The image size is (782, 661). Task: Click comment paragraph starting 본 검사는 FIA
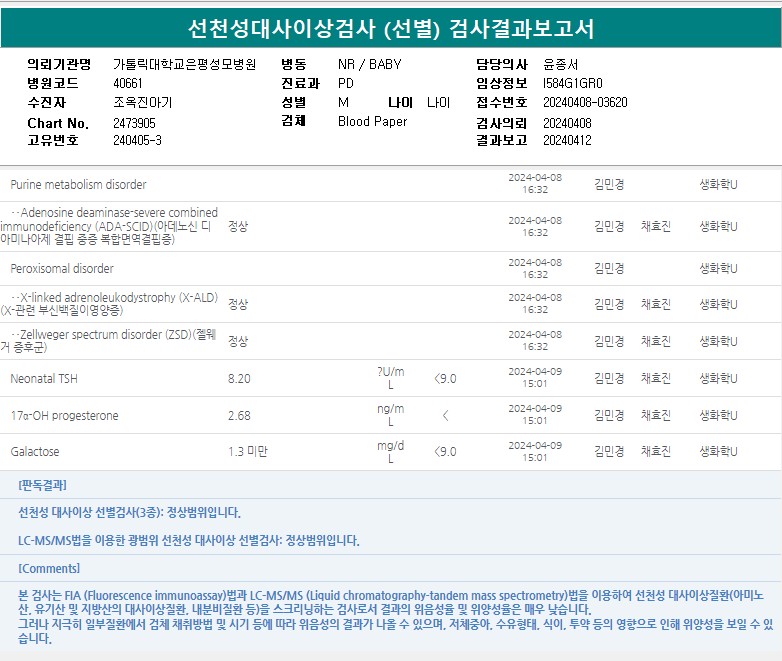tap(391, 602)
